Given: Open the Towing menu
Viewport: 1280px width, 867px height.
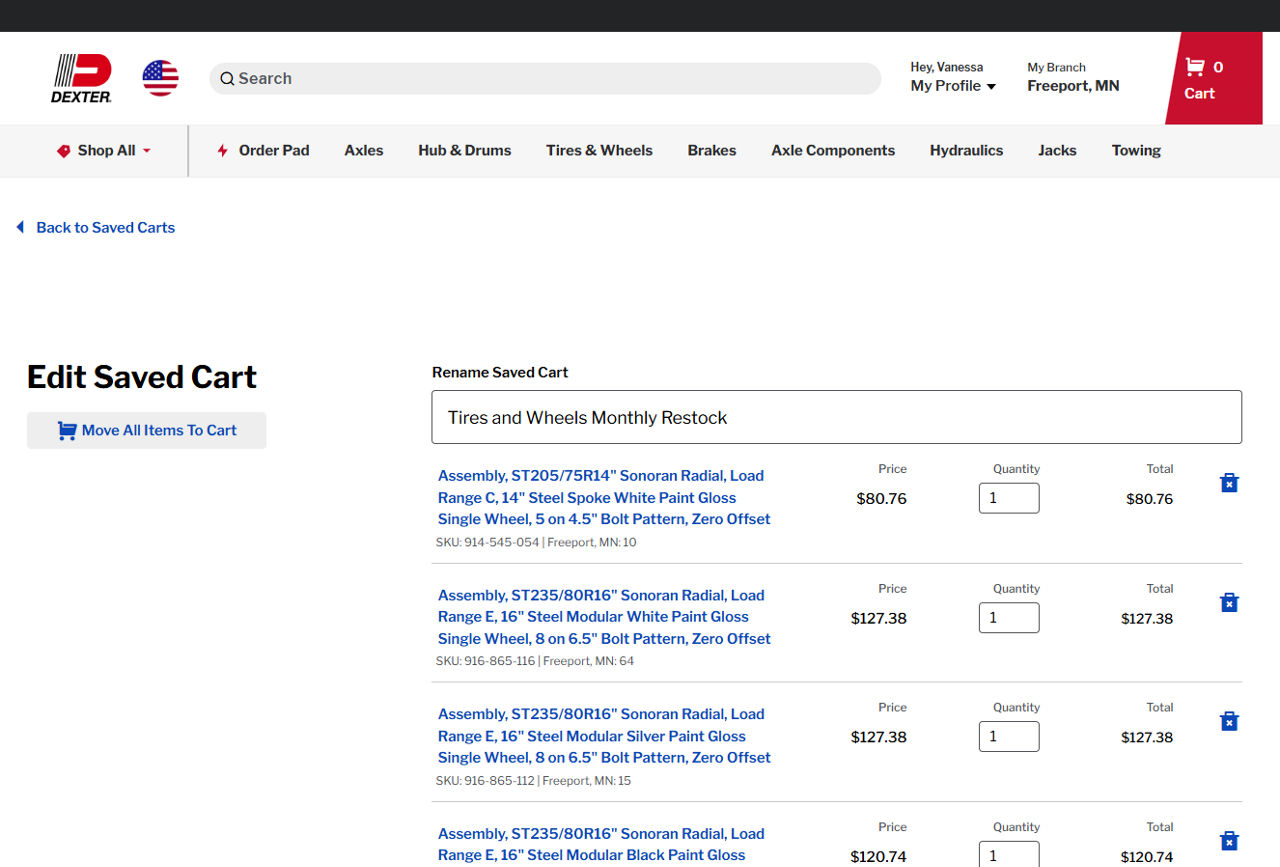Looking at the screenshot, I should click(1136, 150).
